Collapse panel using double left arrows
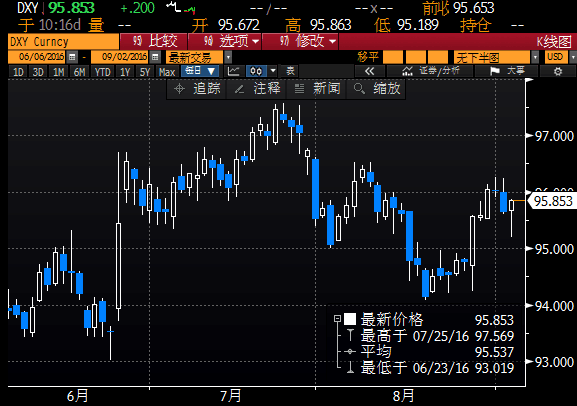The height and width of the screenshot is (406, 577). click(x=369, y=71)
